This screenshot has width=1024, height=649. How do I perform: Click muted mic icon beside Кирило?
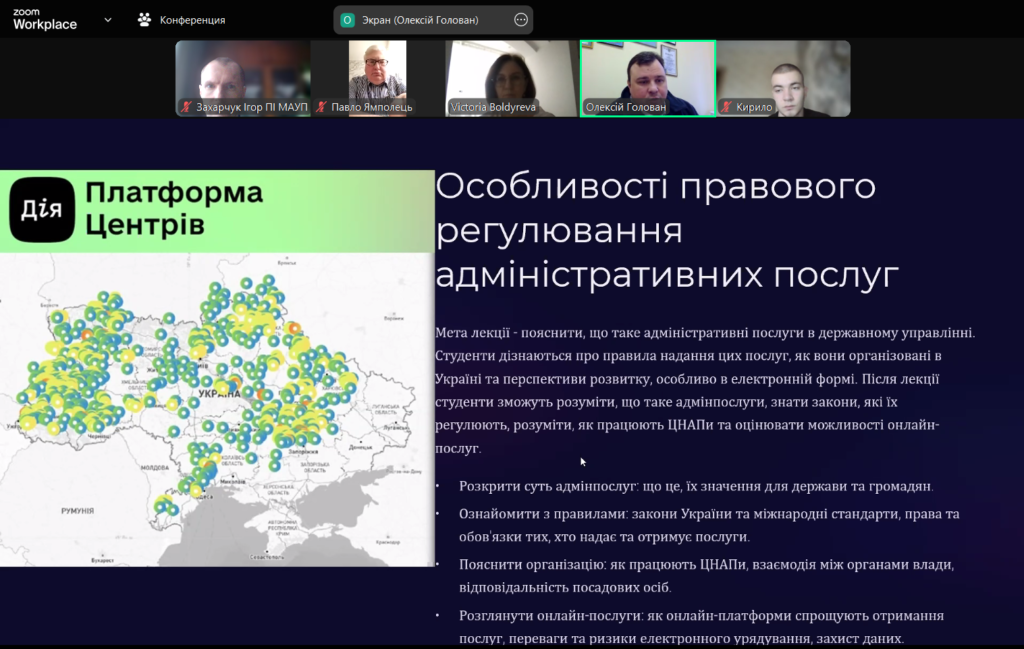pos(726,107)
